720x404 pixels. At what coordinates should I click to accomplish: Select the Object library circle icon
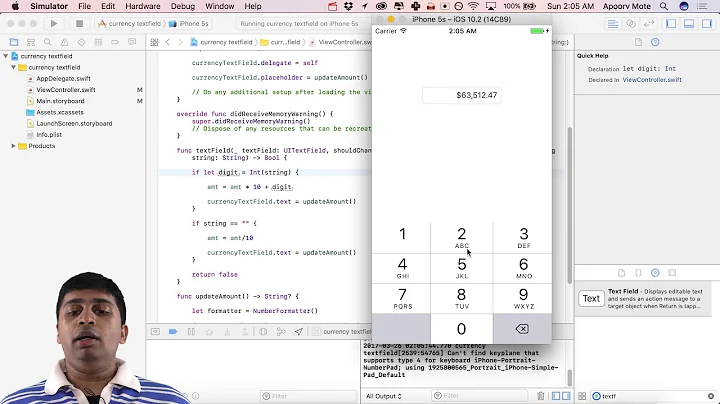(x=655, y=273)
